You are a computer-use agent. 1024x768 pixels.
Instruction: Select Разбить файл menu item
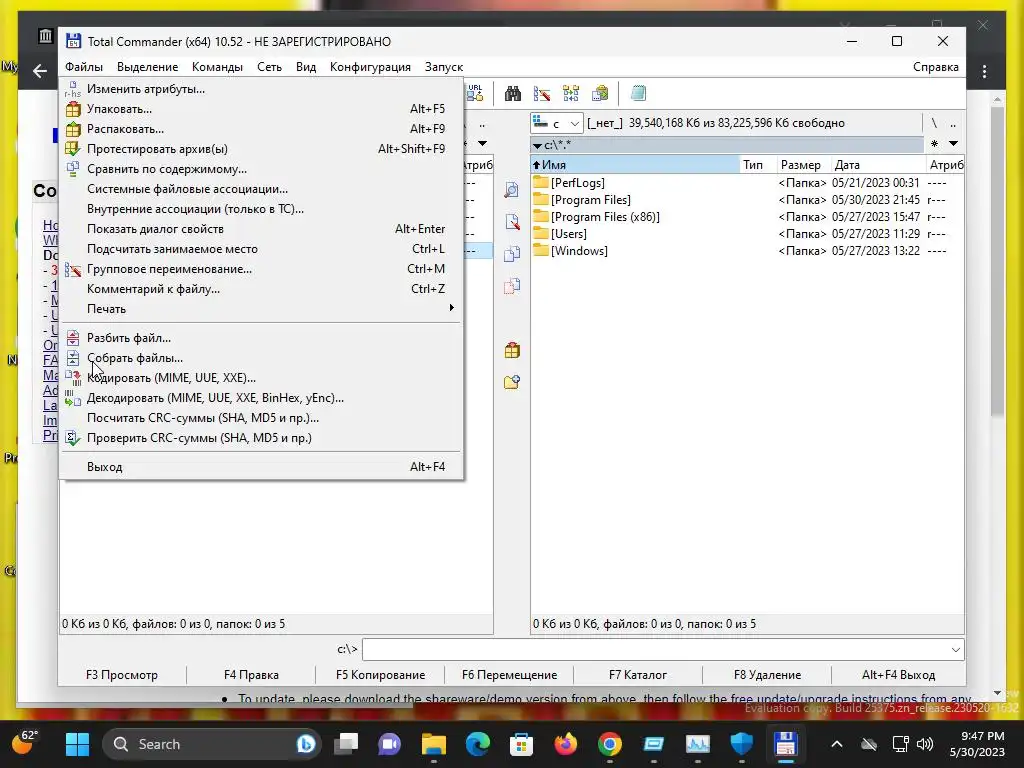(261, 338)
